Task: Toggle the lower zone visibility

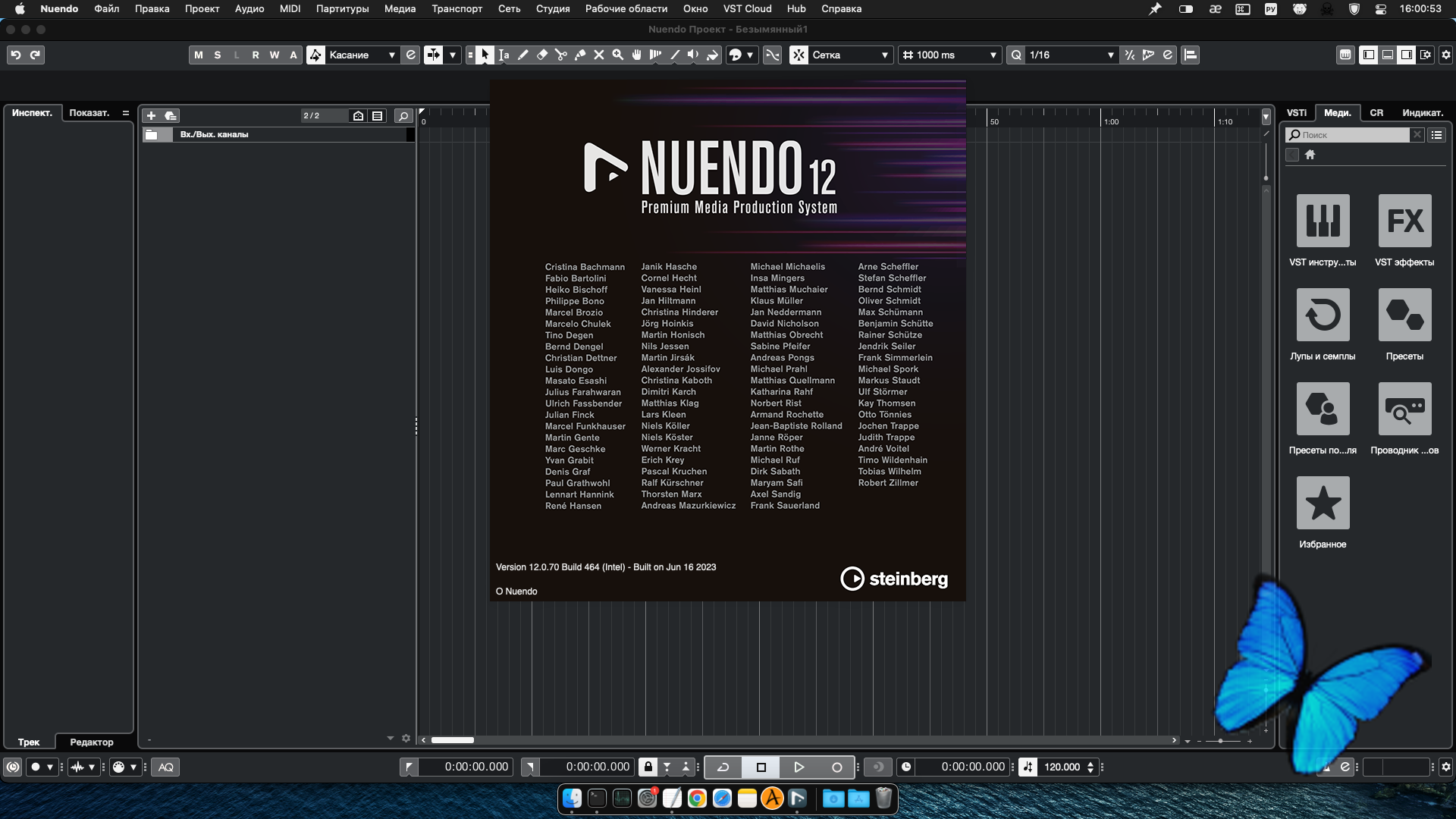Action: pyautogui.click(x=1387, y=55)
